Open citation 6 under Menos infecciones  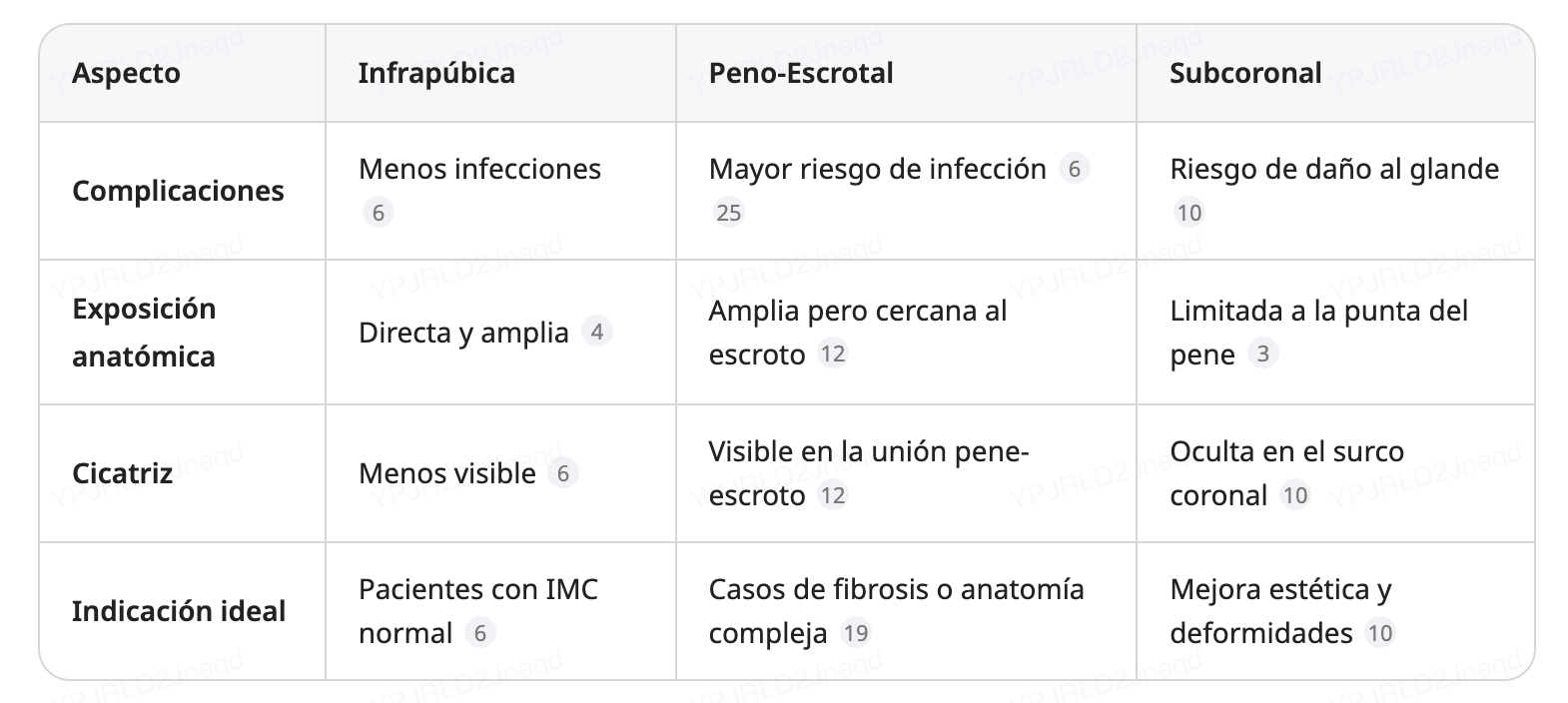click(378, 213)
